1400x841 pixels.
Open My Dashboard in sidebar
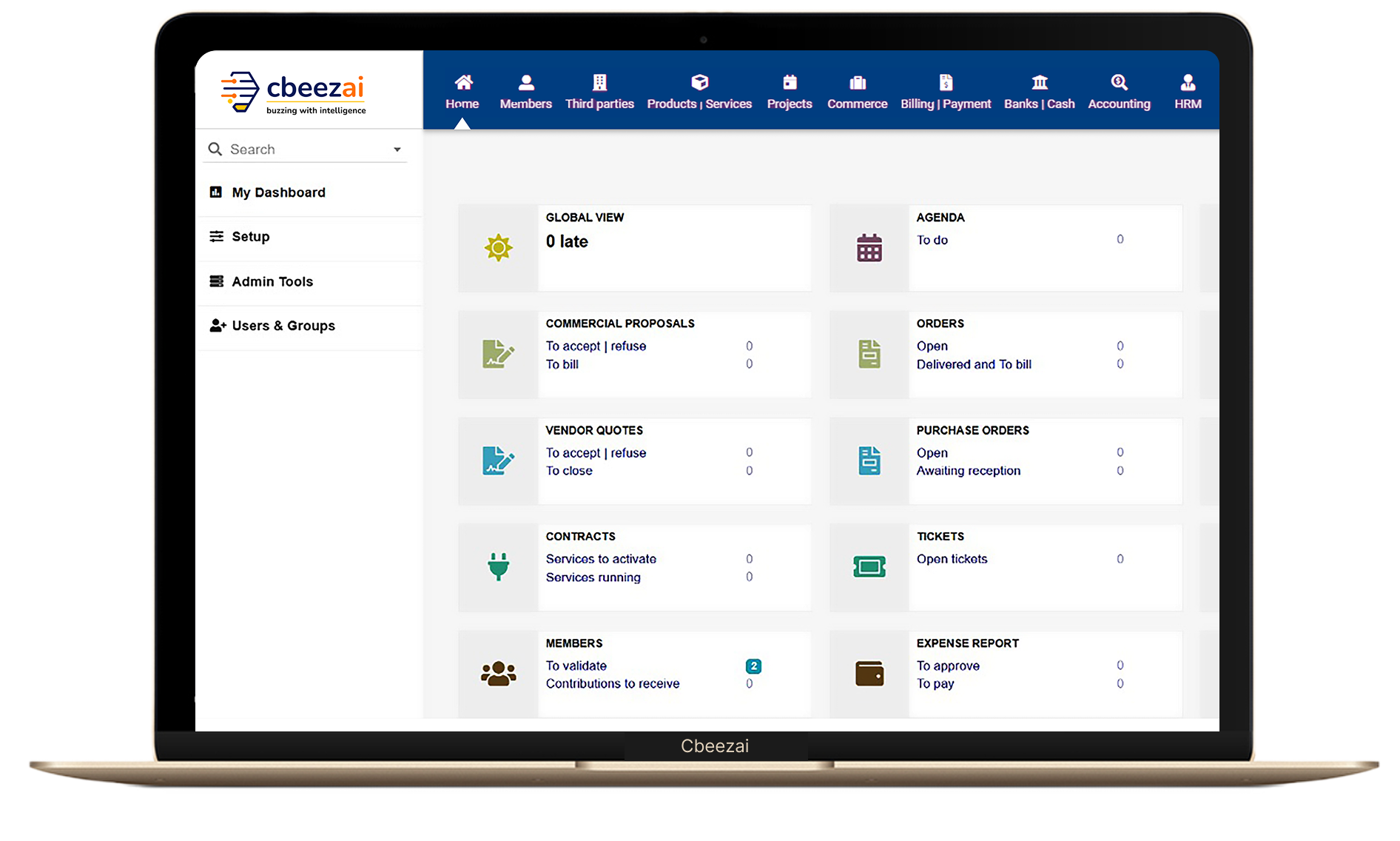pyautogui.click(x=278, y=192)
